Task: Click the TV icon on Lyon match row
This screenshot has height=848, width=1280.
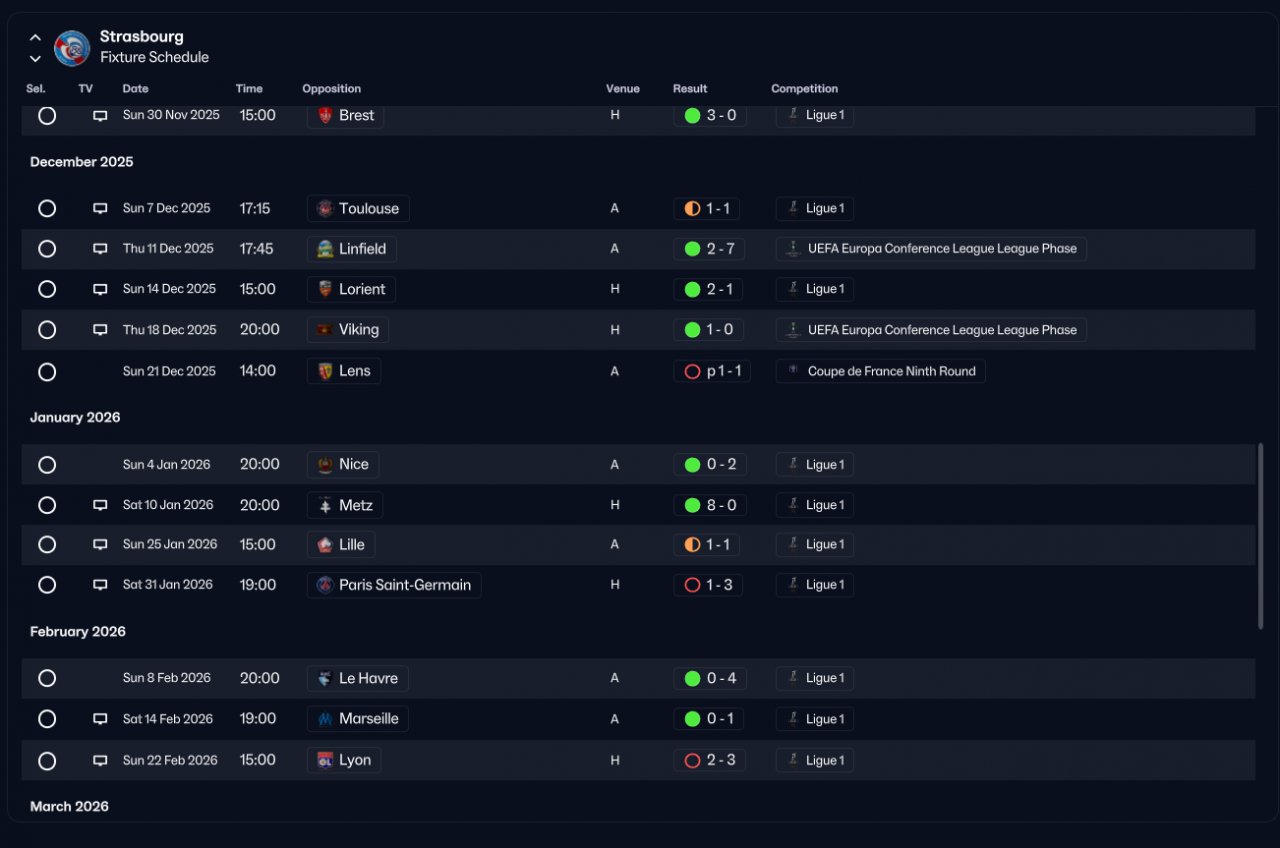Action: tap(100, 760)
